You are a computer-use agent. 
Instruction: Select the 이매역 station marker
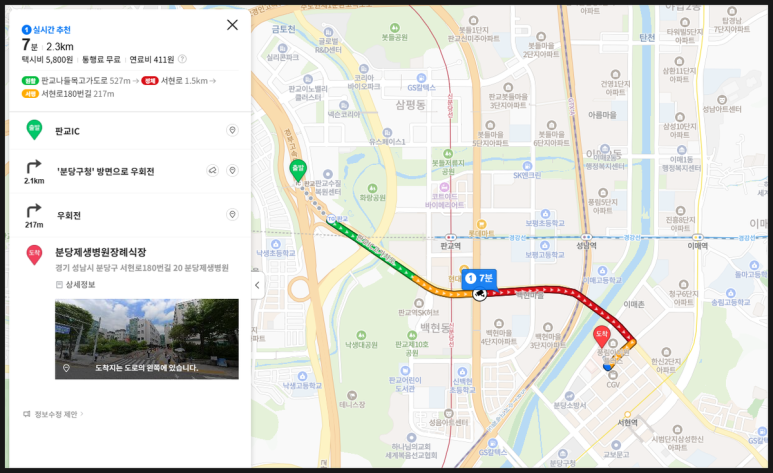[x=697, y=238]
